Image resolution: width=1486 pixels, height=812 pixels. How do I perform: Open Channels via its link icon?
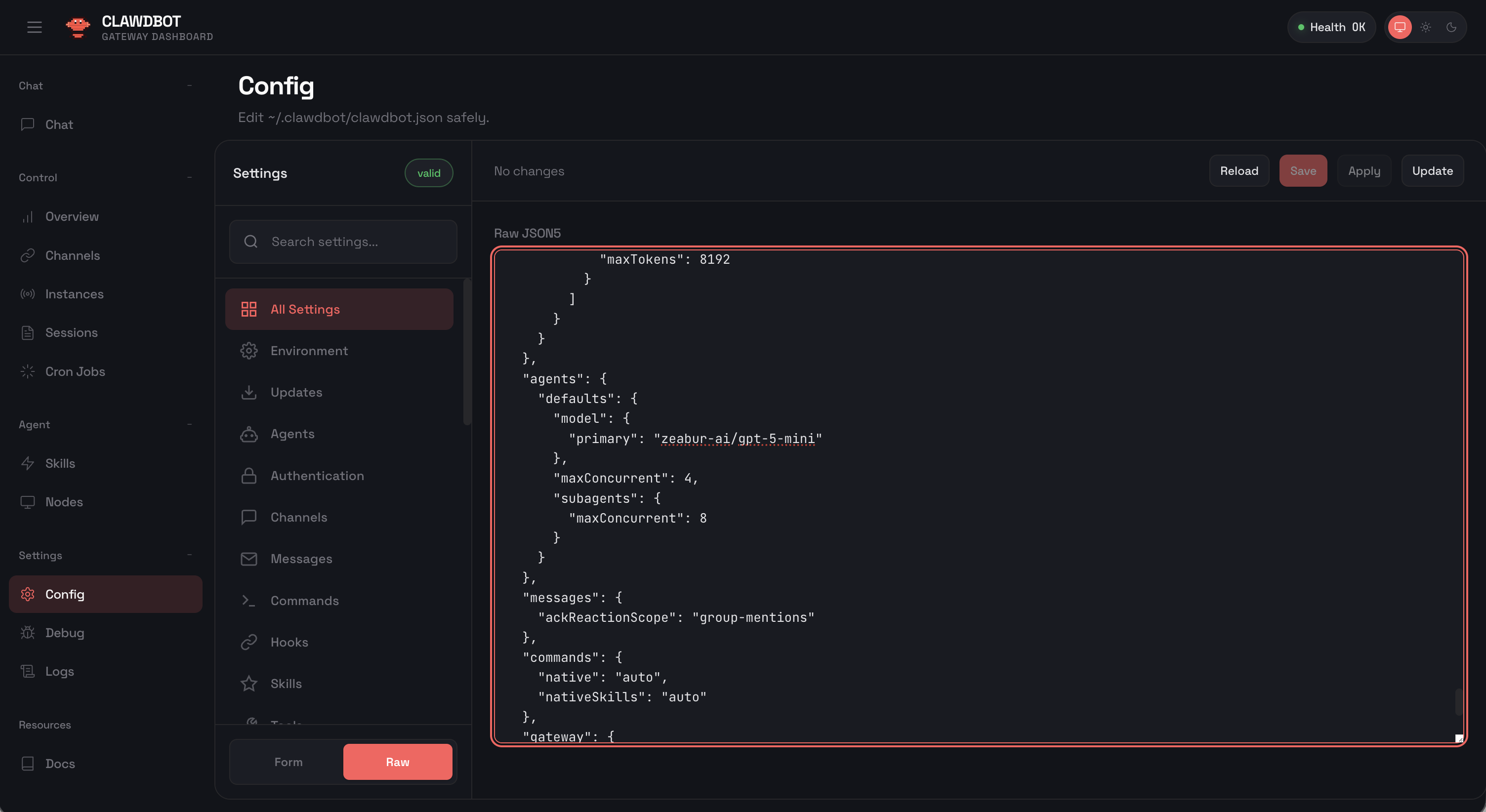coord(27,255)
